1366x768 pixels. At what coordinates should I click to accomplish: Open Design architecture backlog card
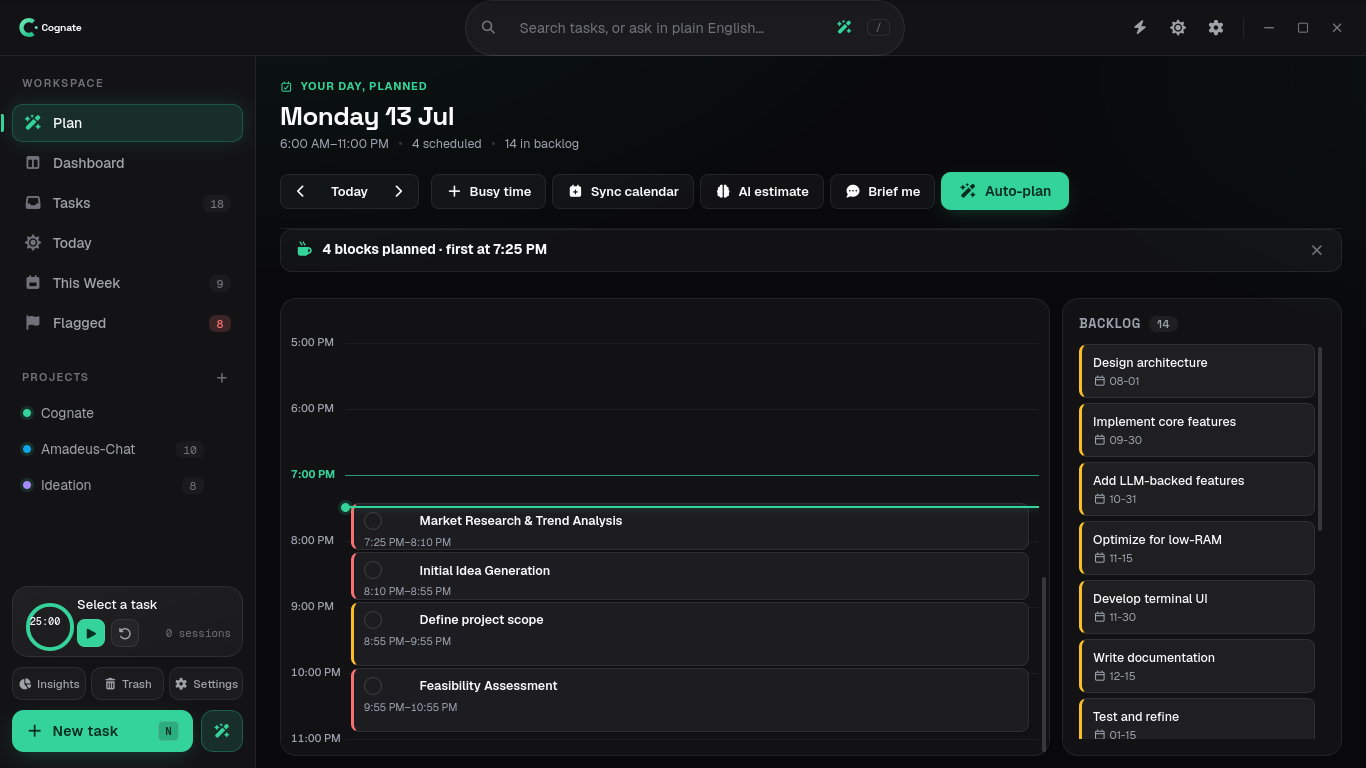pyautogui.click(x=1197, y=371)
